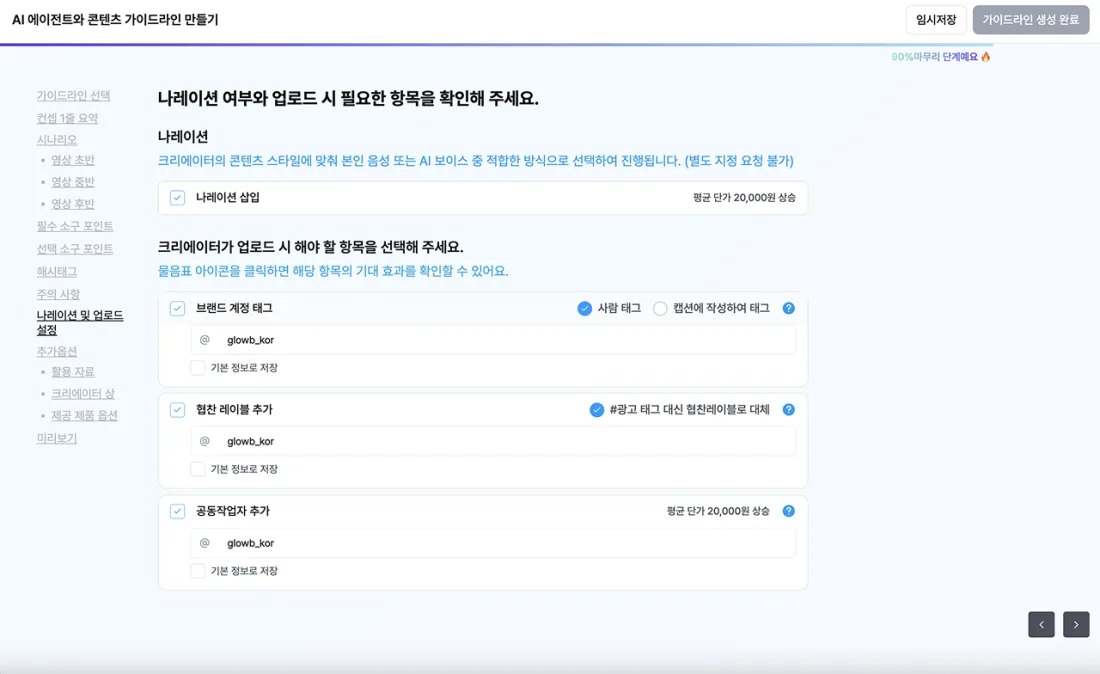Check 기본 정보로 저장 under 브랜드 계정 태그

tap(198, 368)
